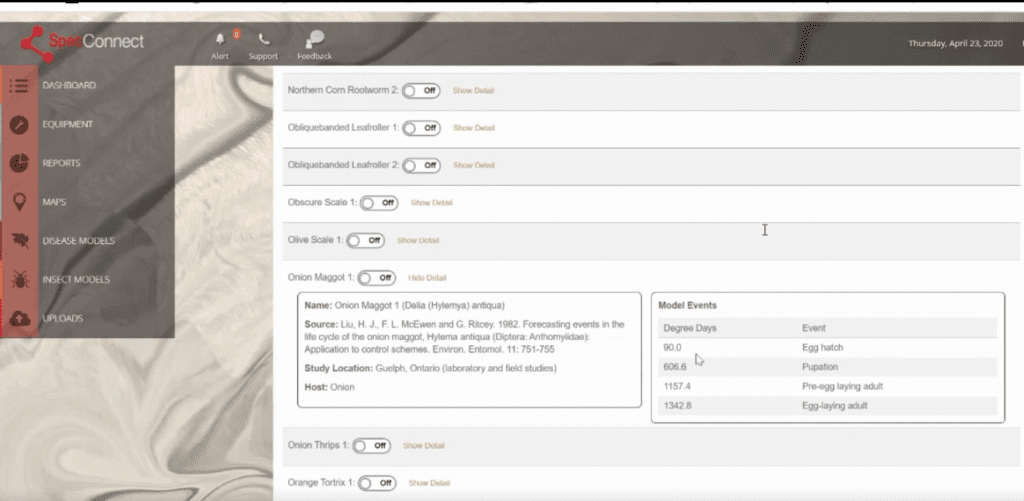Click the Event column header

[814, 328]
